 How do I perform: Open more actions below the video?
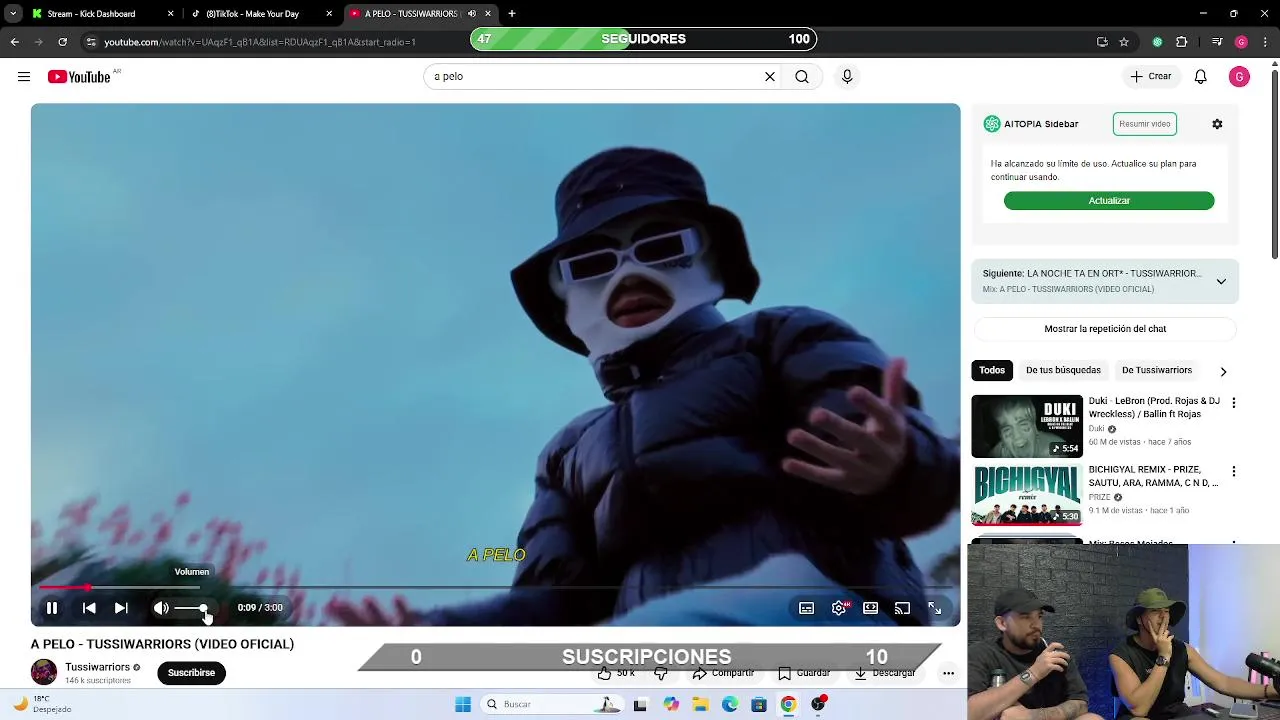(948, 673)
